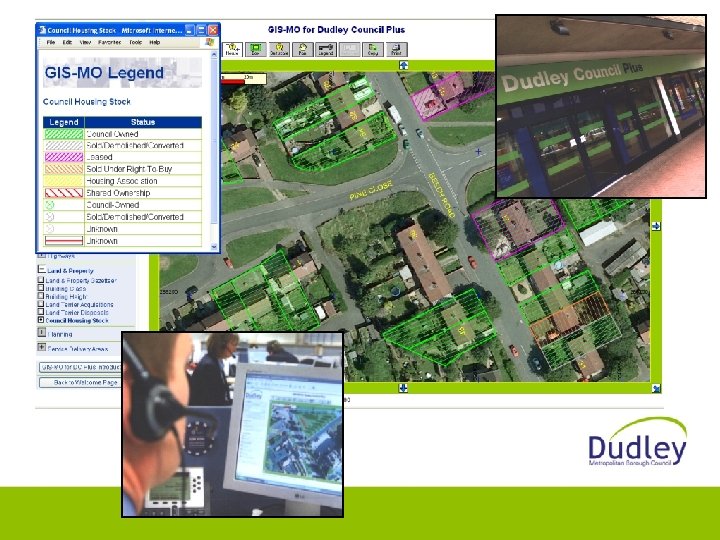
Task: Click the 'Housing Association' legend row
Action: coord(123,181)
